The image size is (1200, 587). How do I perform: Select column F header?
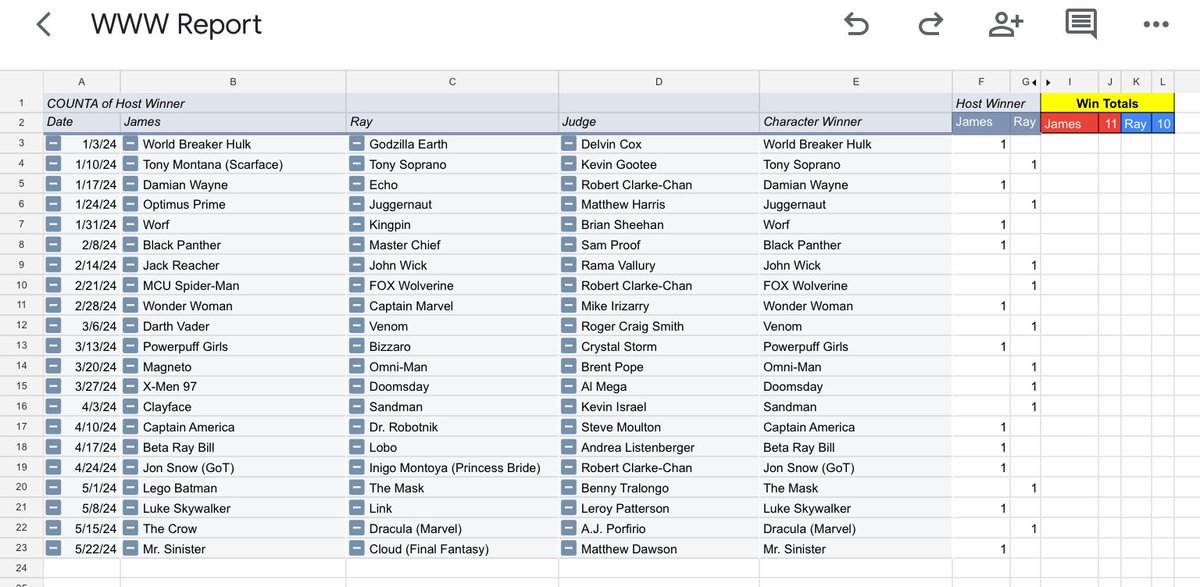pyautogui.click(x=981, y=82)
